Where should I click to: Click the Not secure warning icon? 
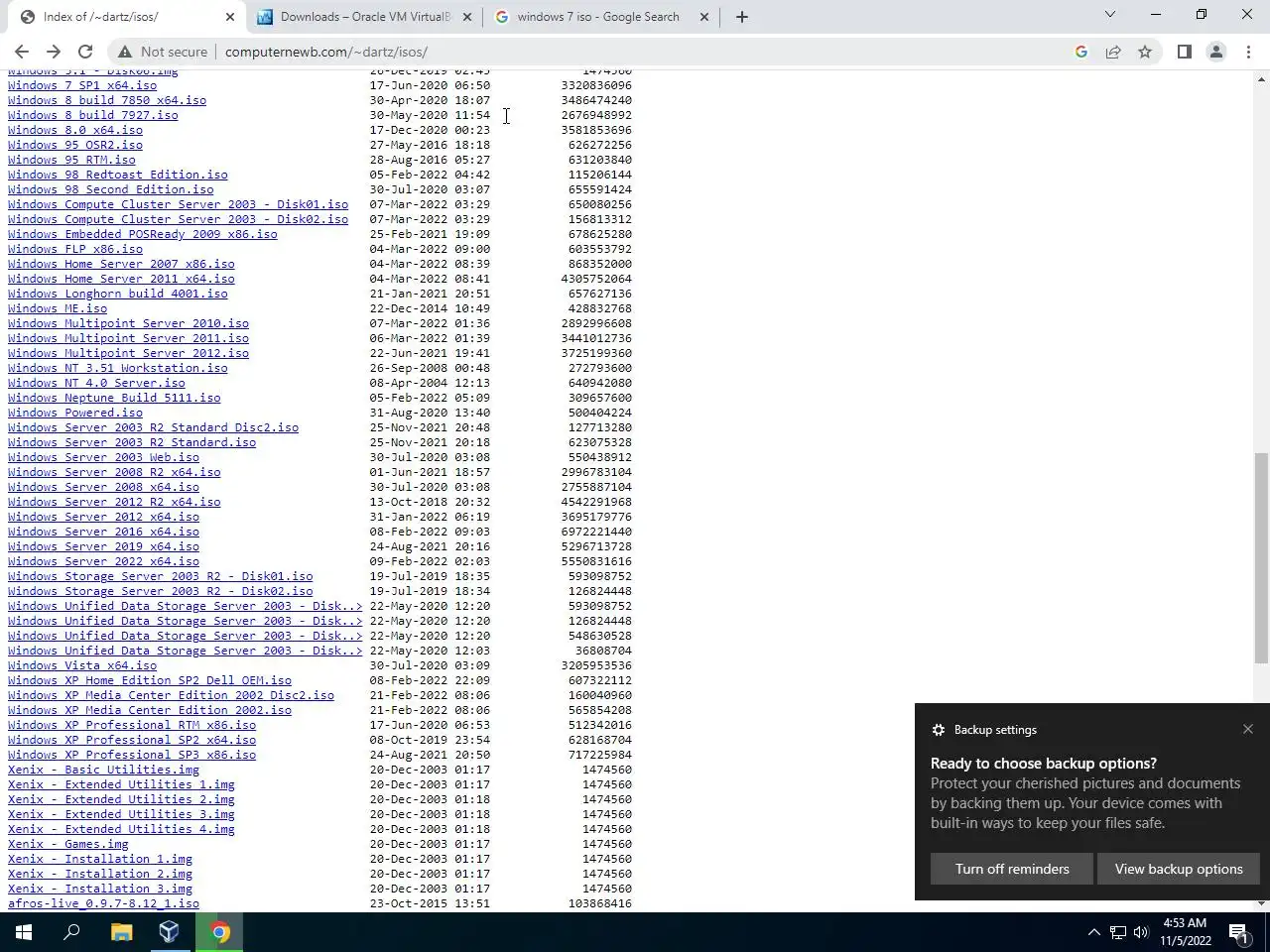click(125, 52)
